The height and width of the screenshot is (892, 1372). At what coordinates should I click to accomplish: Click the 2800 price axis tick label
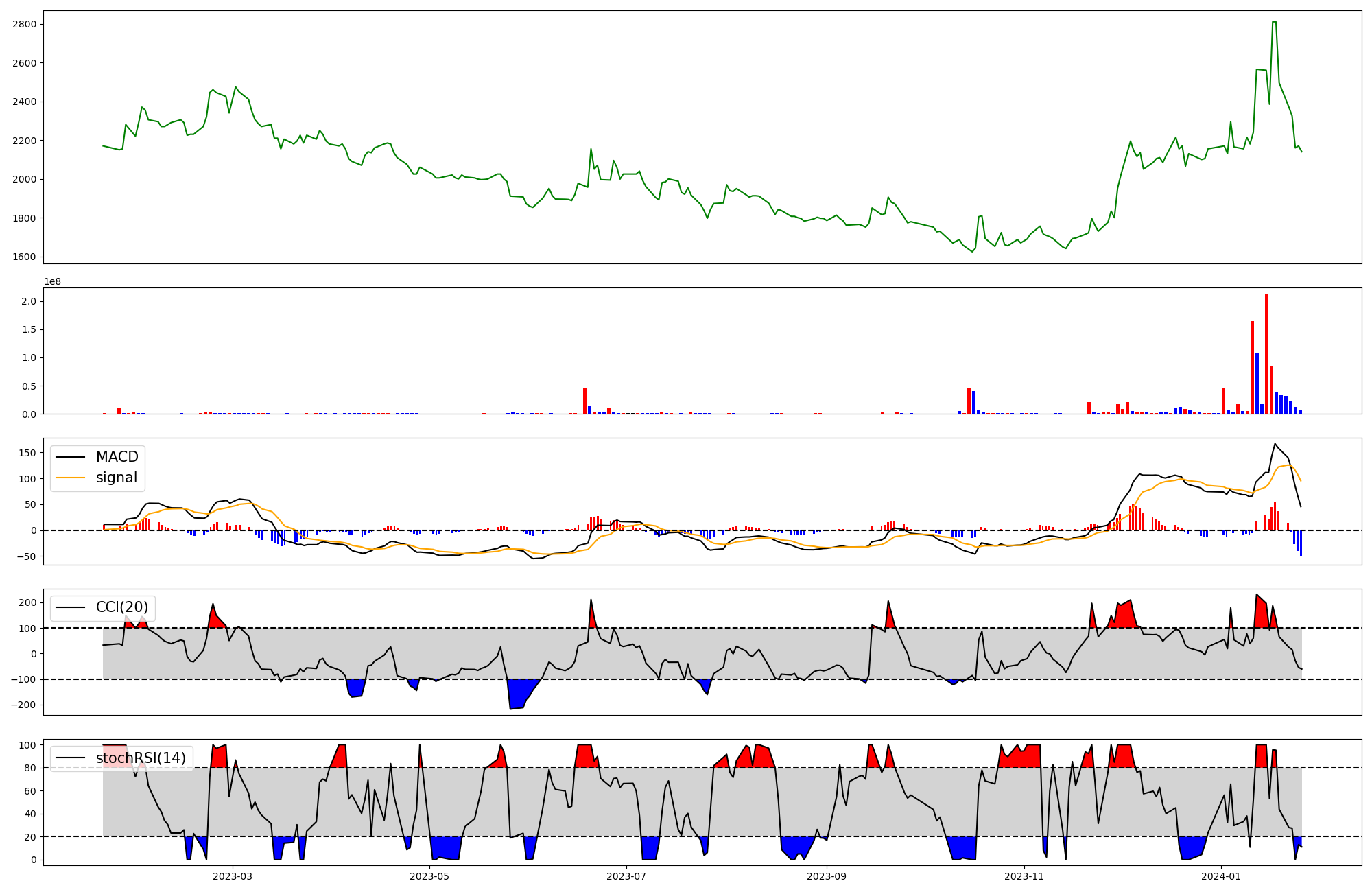pos(24,24)
